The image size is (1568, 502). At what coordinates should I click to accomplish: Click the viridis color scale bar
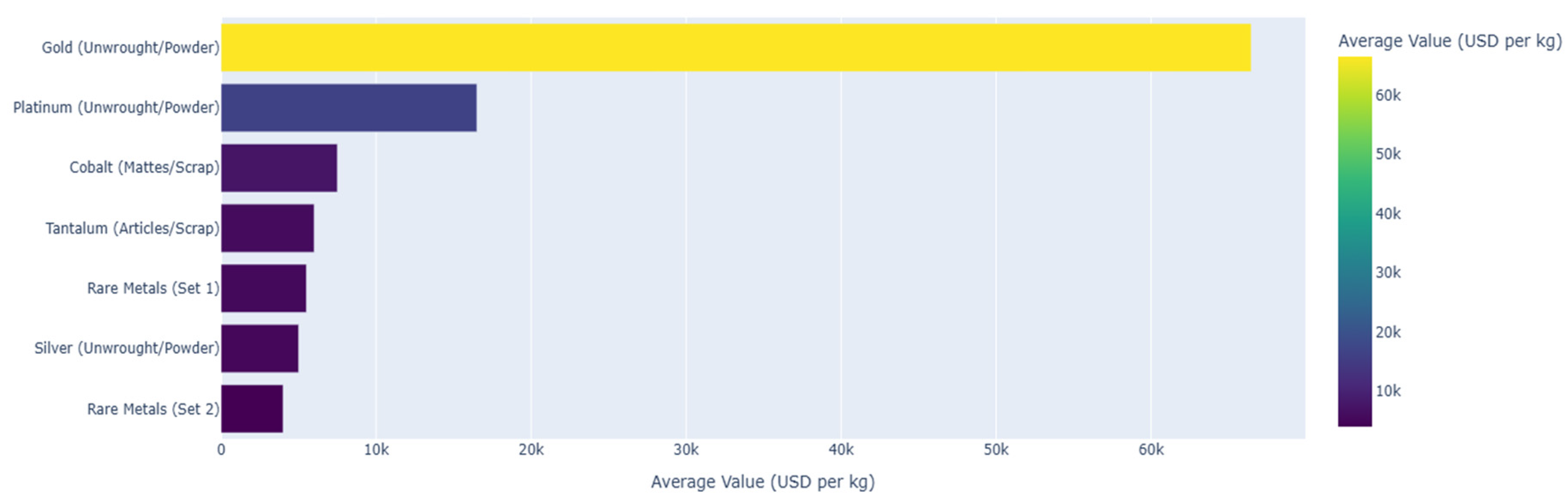1354,241
